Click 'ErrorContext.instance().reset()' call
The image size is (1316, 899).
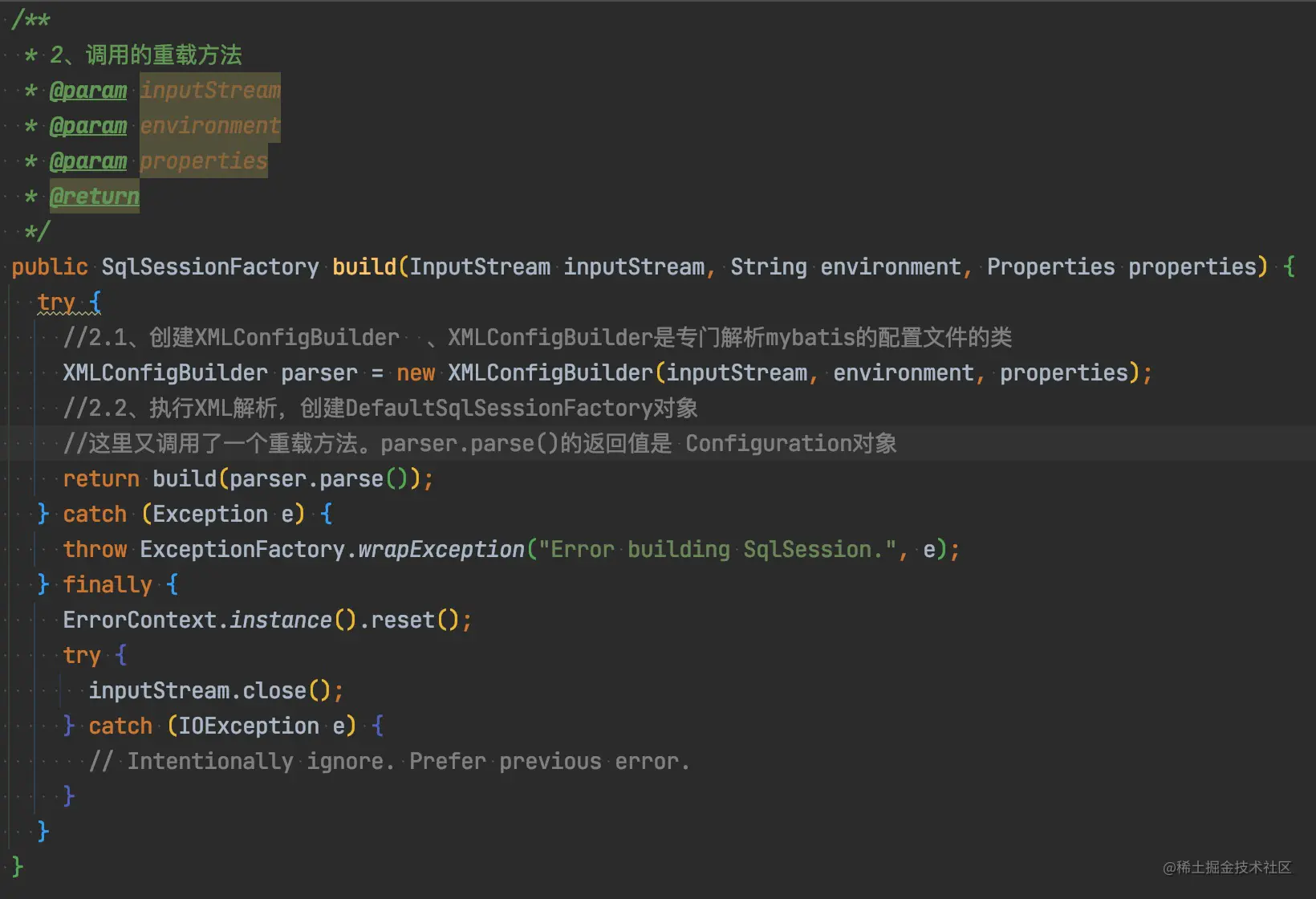tap(262, 620)
